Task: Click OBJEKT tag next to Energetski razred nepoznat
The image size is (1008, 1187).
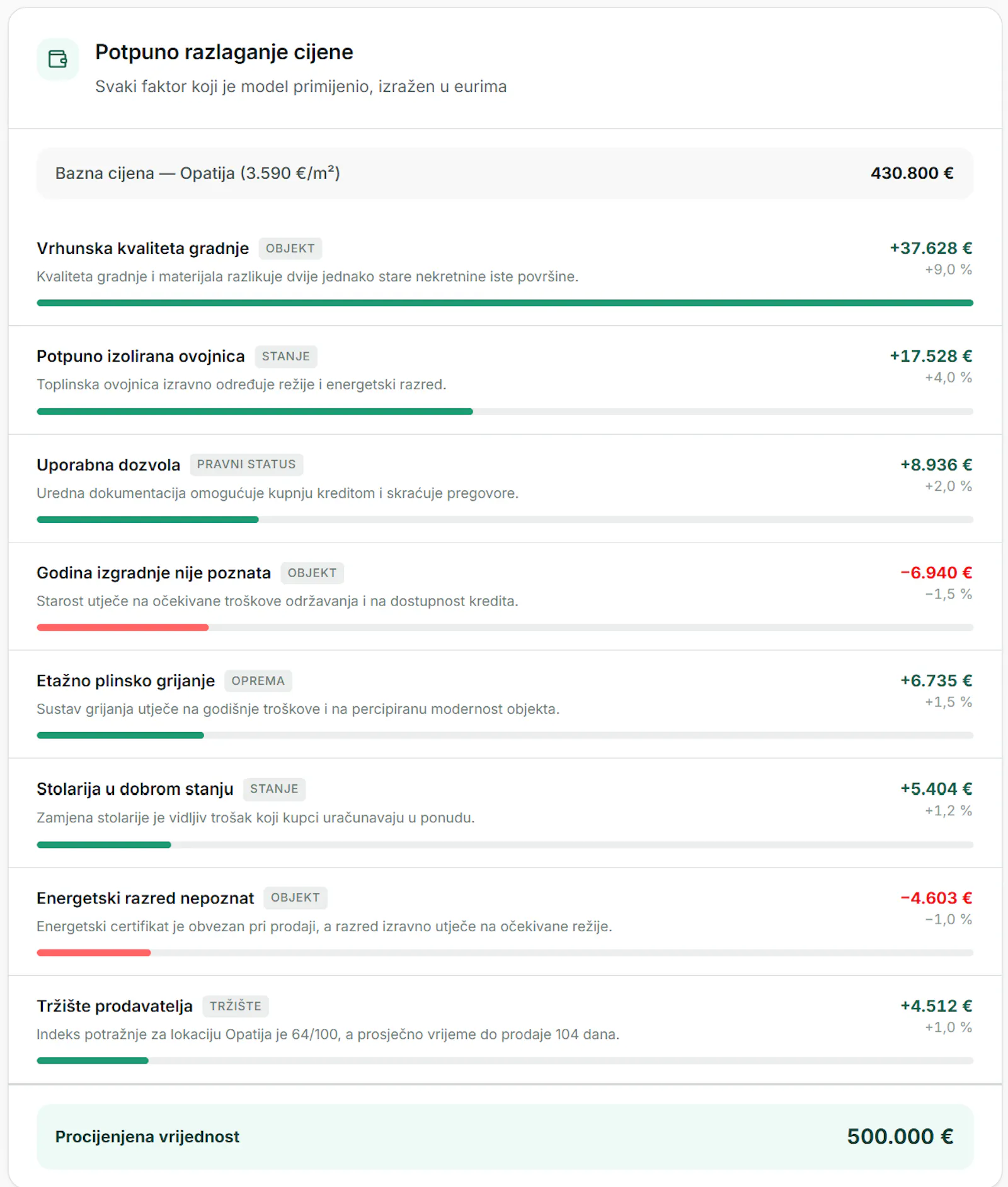Action: 295,898
